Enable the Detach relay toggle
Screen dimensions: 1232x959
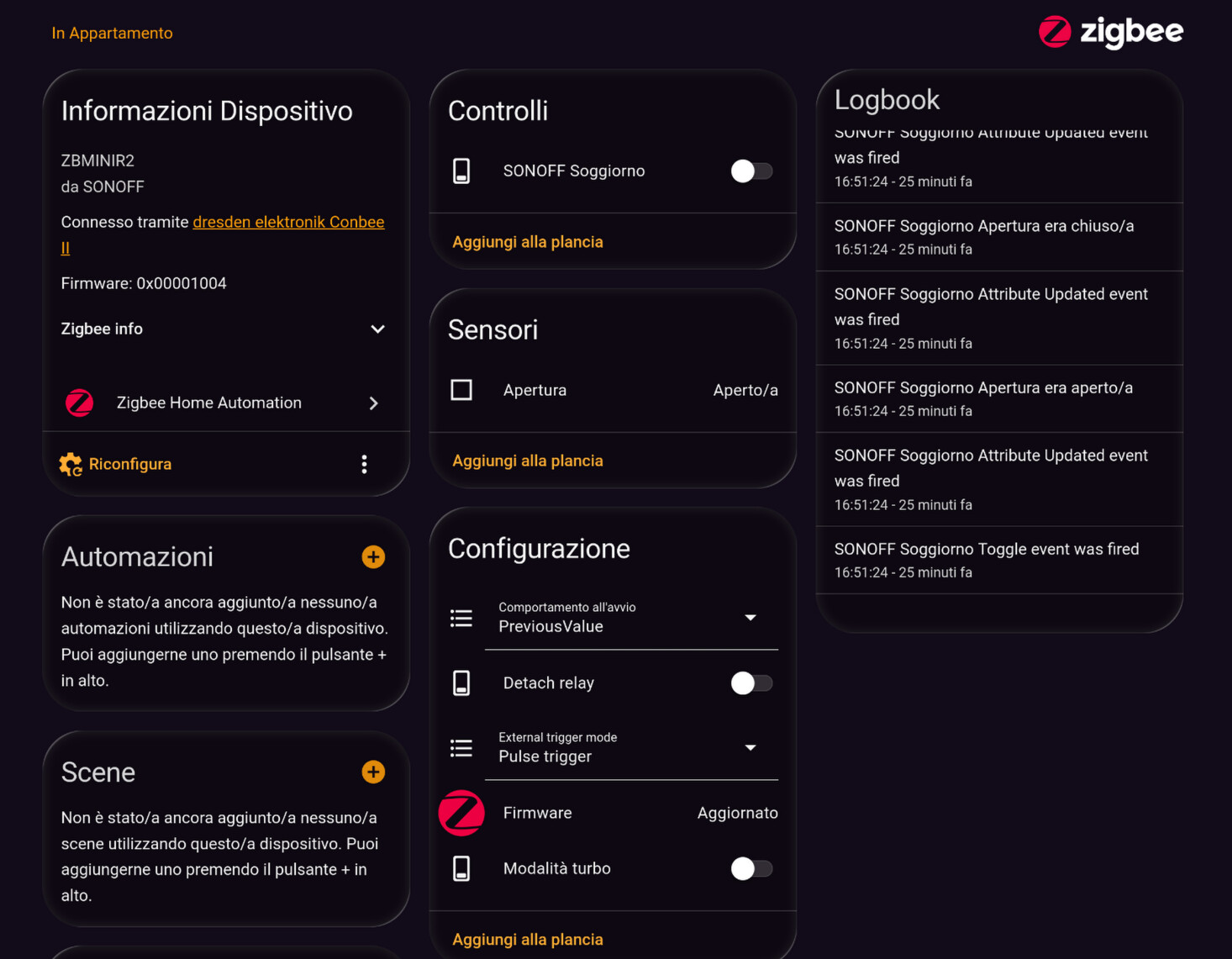750,683
